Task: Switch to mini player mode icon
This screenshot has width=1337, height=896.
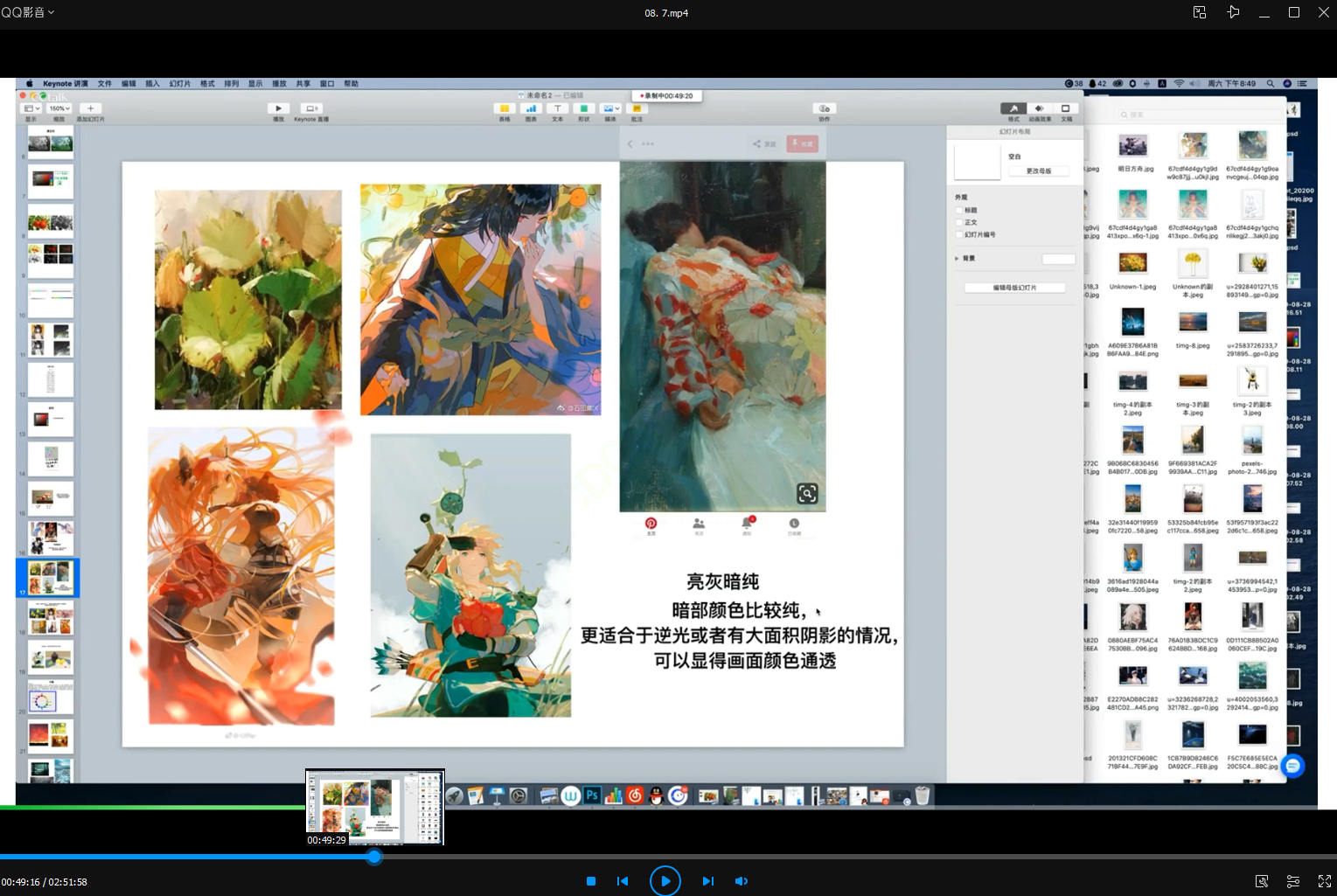Action: point(1200,12)
